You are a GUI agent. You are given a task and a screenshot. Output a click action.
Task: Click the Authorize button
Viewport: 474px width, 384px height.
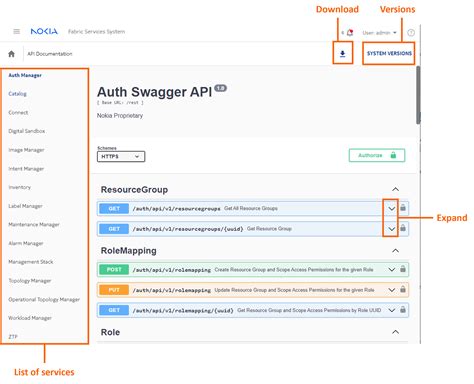pos(377,155)
